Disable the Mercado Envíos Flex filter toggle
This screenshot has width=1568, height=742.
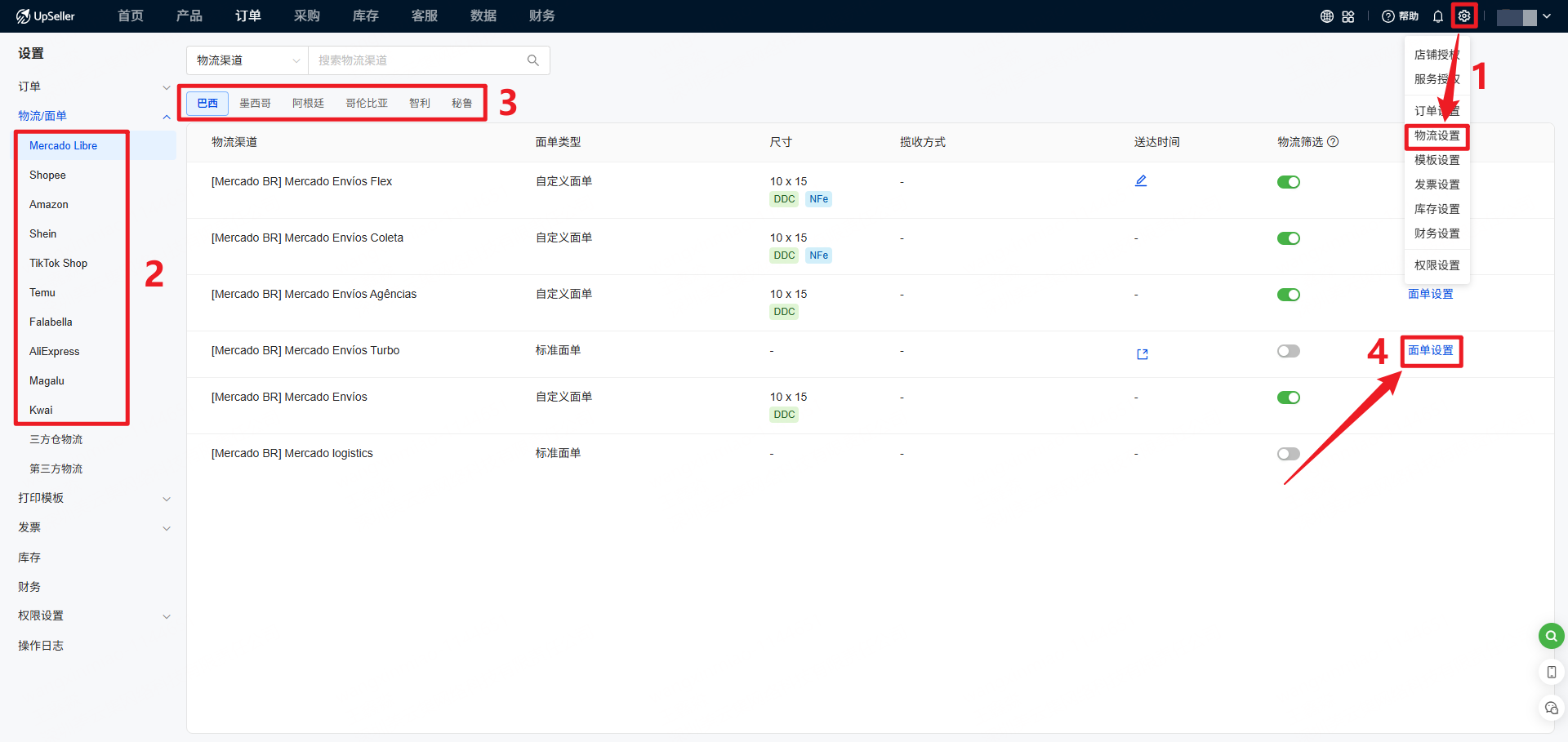click(1288, 182)
